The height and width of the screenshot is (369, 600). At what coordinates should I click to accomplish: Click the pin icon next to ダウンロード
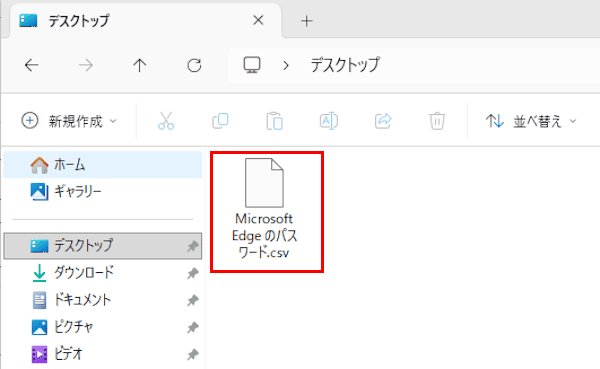point(193,273)
